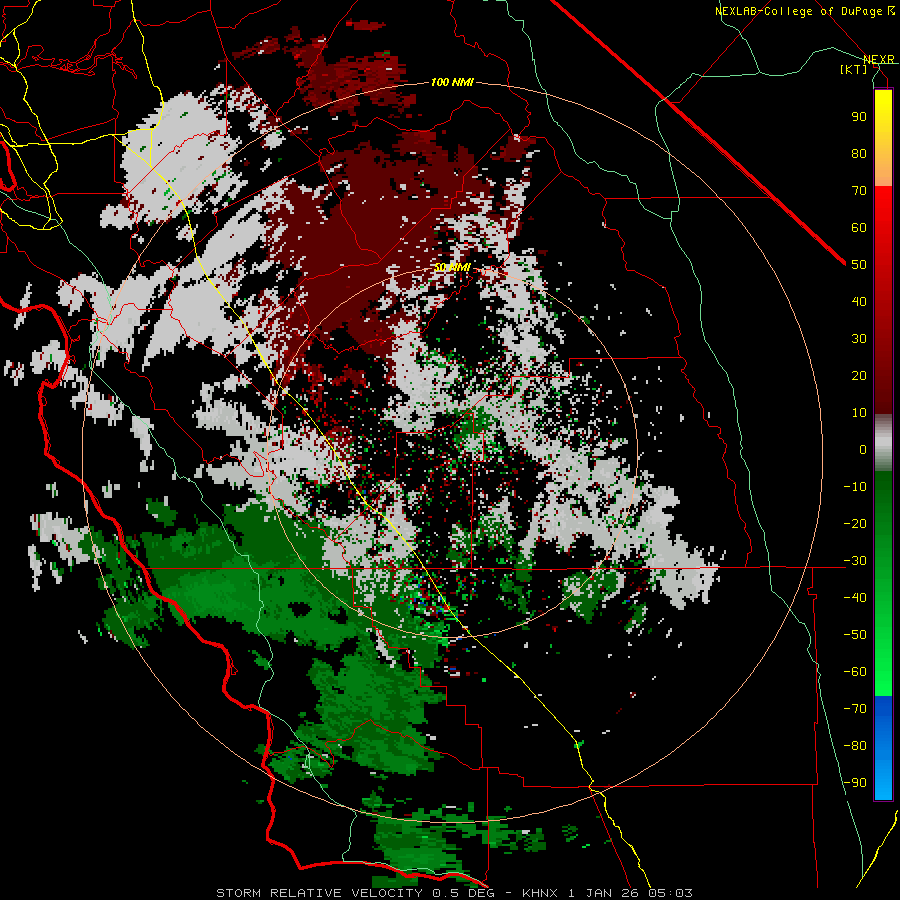Click the -20 value on the velocity scale
The height and width of the screenshot is (900, 900).
855,523
